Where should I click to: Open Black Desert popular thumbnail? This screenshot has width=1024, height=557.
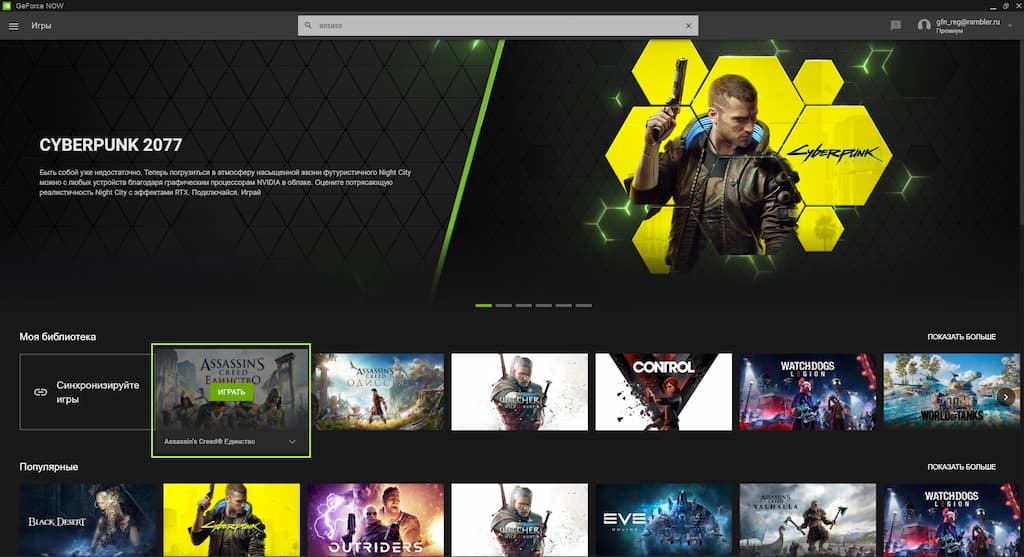[88, 520]
